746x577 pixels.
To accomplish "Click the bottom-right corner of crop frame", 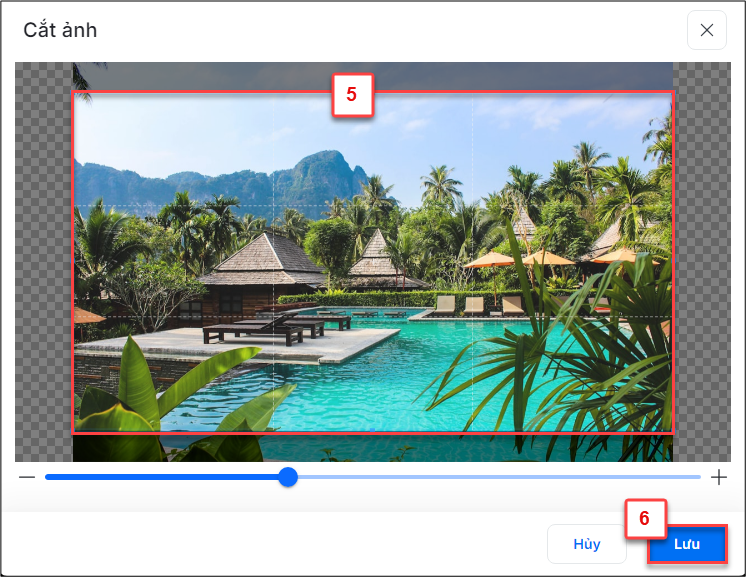I will coord(673,432).
